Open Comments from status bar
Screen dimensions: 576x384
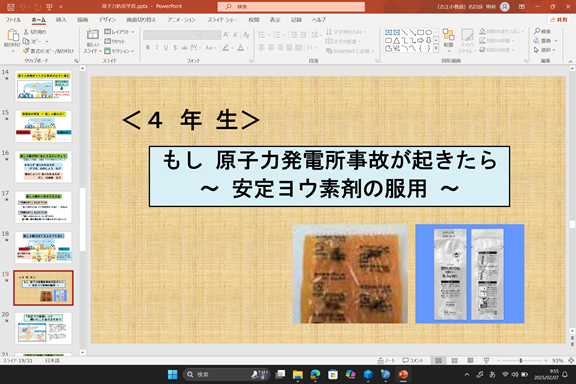click(413, 360)
